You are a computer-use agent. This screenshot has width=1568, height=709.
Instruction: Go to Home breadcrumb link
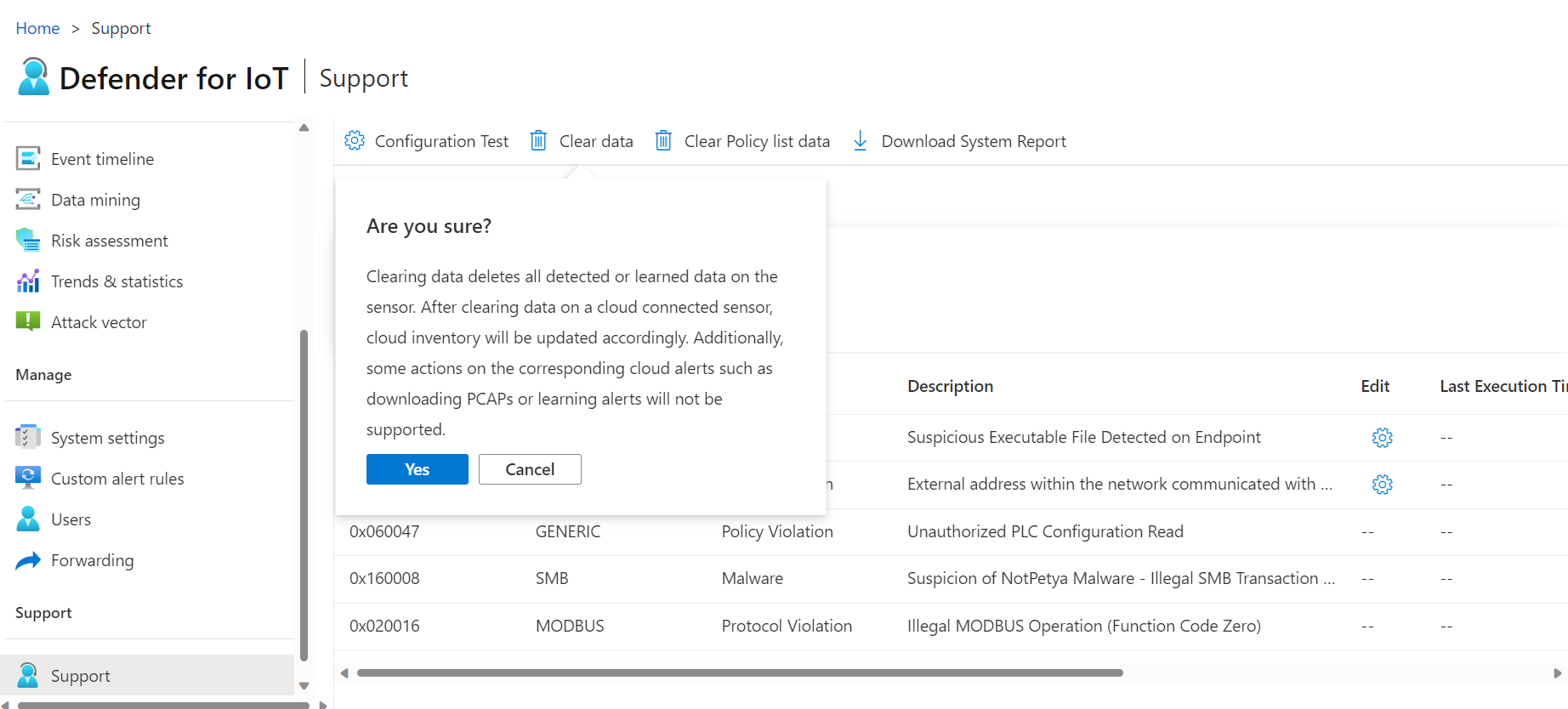(x=37, y=28)
